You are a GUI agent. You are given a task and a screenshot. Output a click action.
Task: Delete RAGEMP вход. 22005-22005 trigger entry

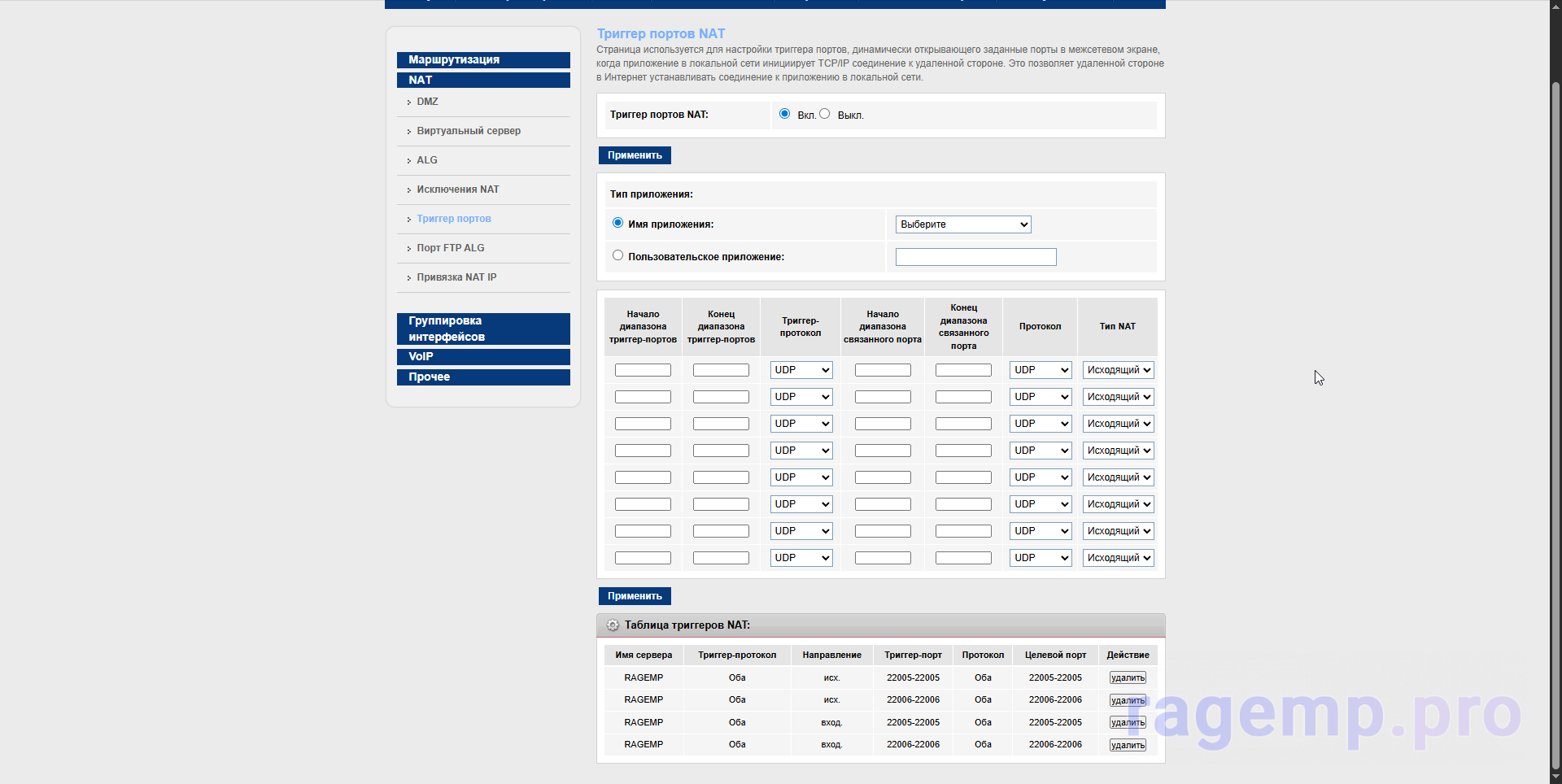1128,722
